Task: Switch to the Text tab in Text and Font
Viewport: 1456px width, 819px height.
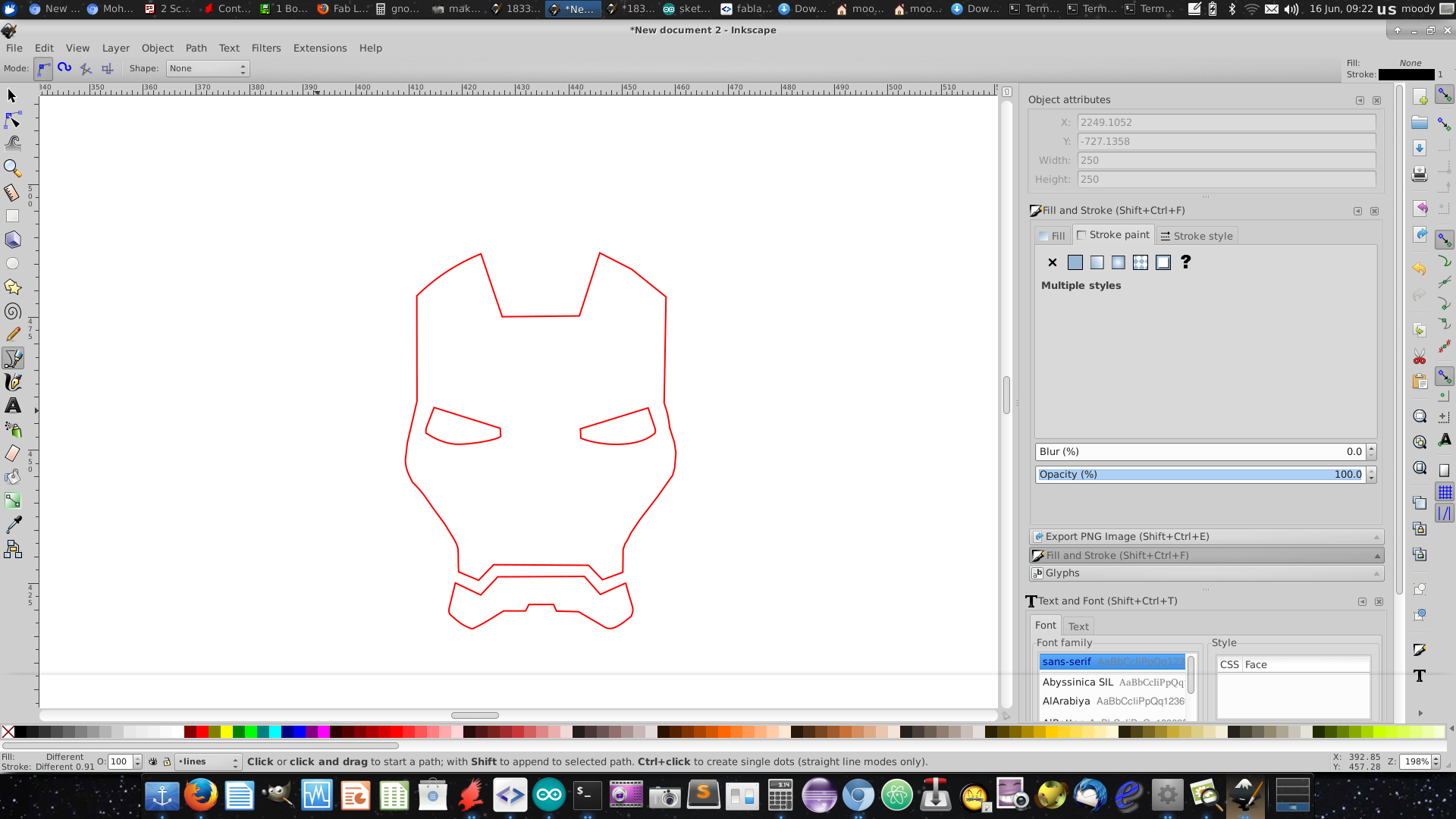Action: 1078,626
